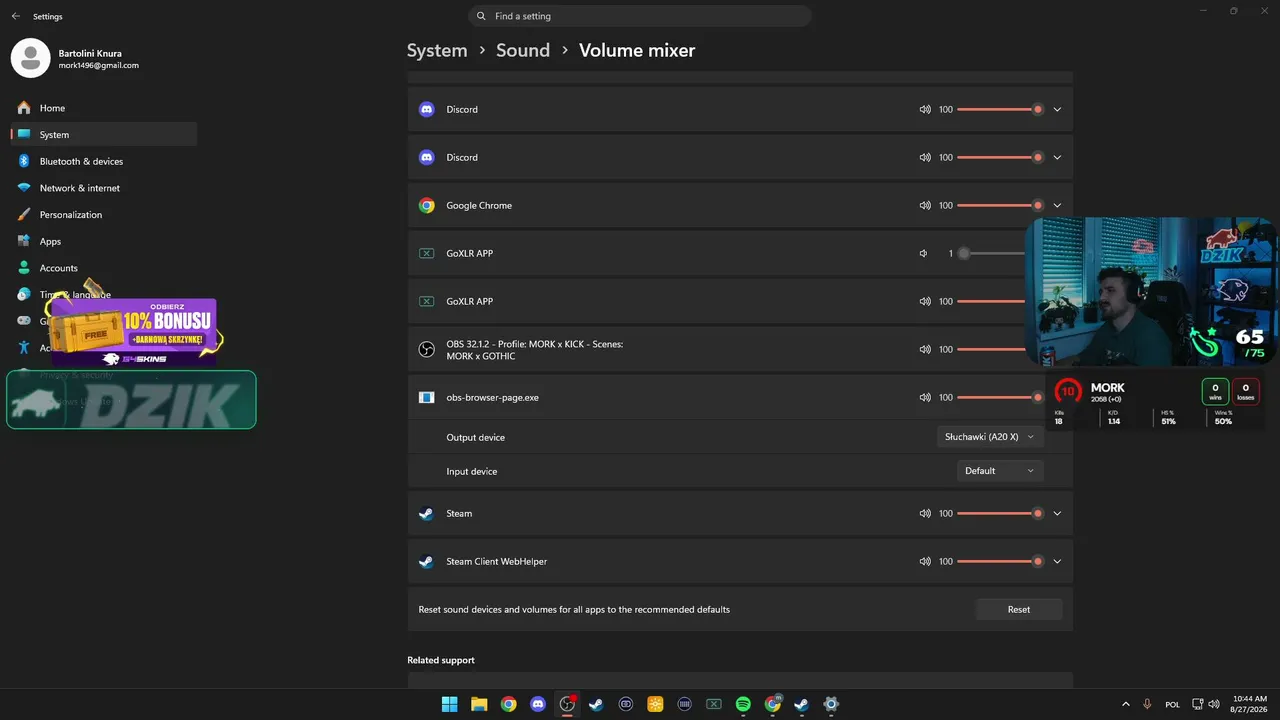
Task: Click the obs-browser-page.exe icon
Action: 427,398
